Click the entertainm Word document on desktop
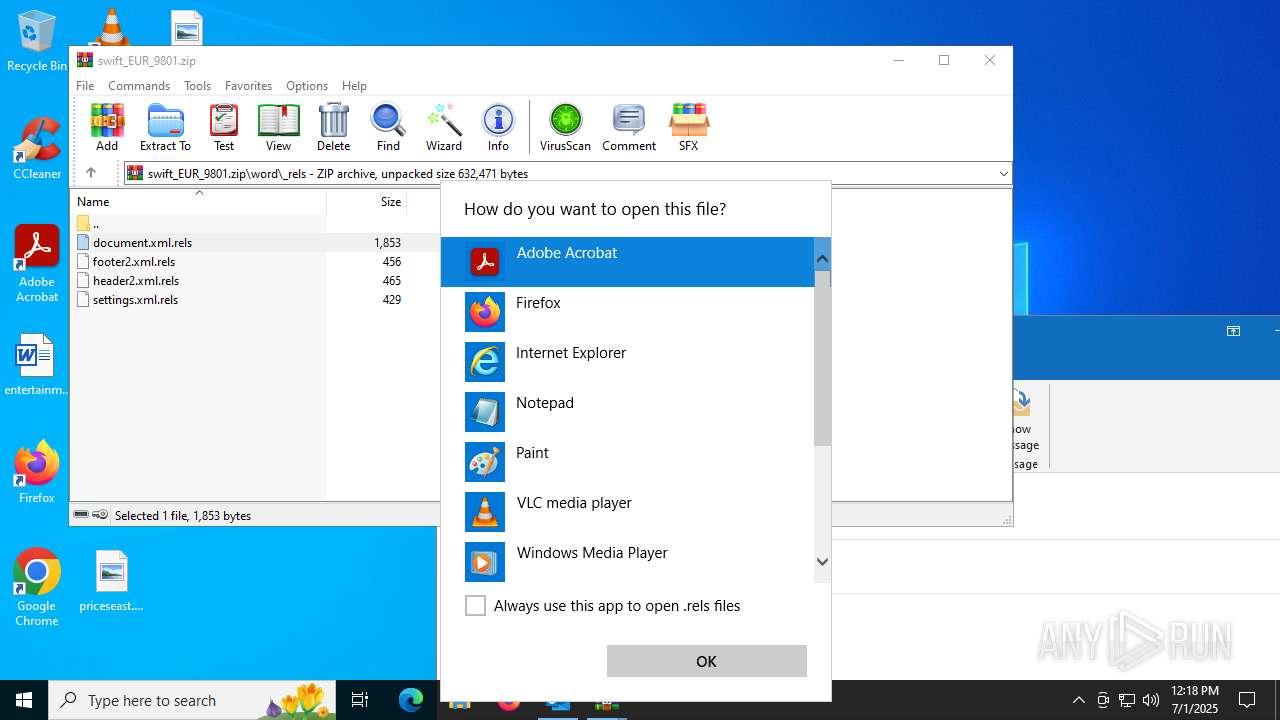The height and width of the screenshot is (720, 1280). coord(36,365)
